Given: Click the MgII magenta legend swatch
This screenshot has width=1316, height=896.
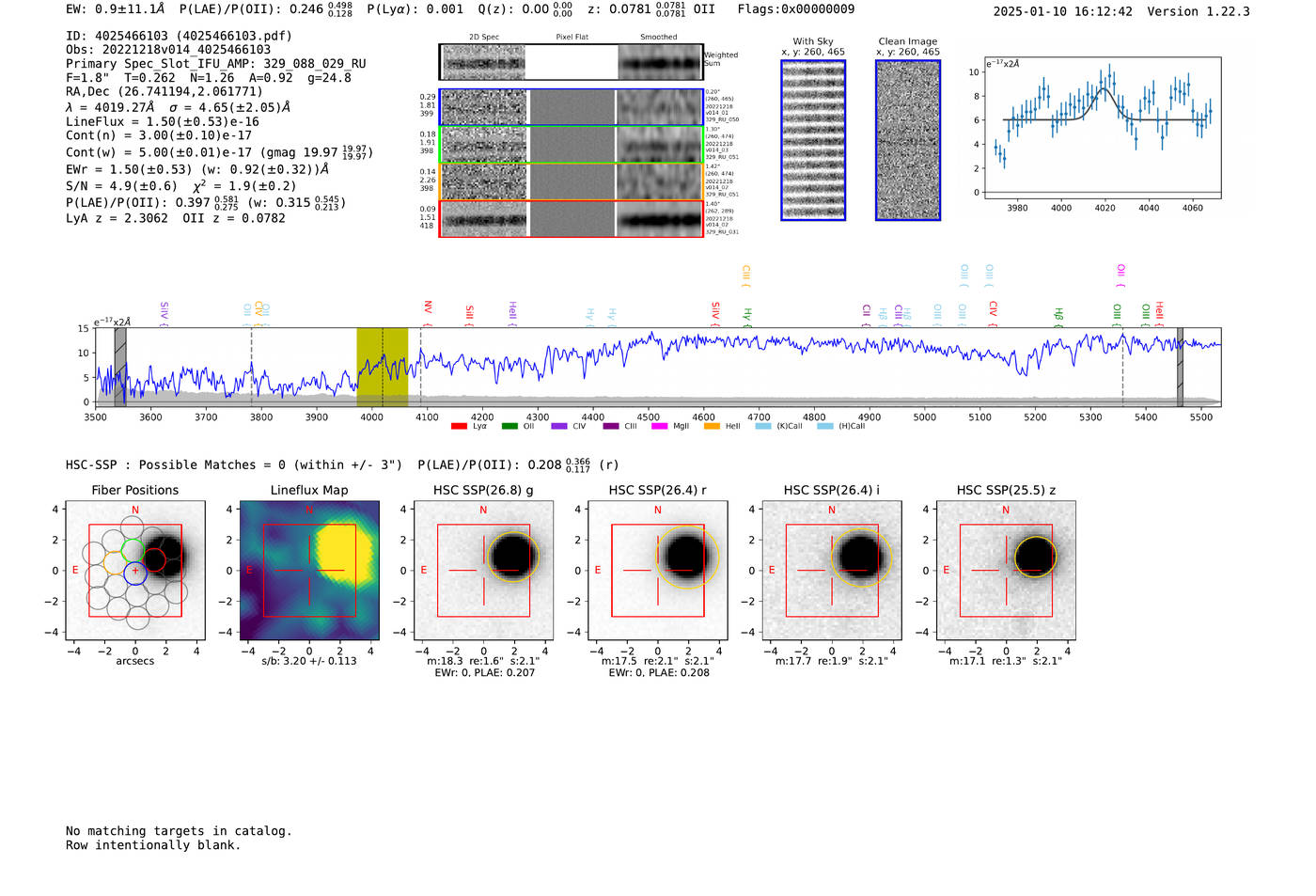Looking at the screenshot, I should (659, 427).
